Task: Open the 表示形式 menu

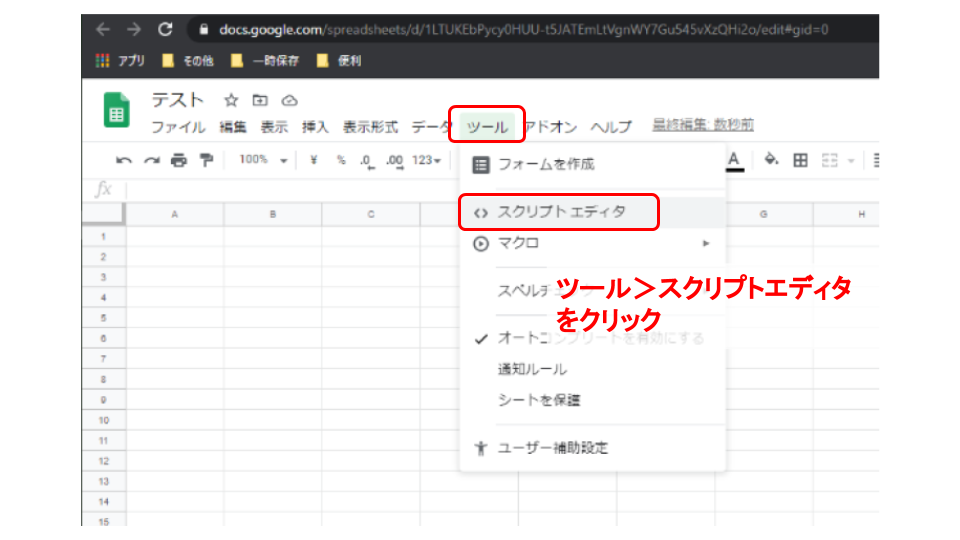Action: [370, 127]
